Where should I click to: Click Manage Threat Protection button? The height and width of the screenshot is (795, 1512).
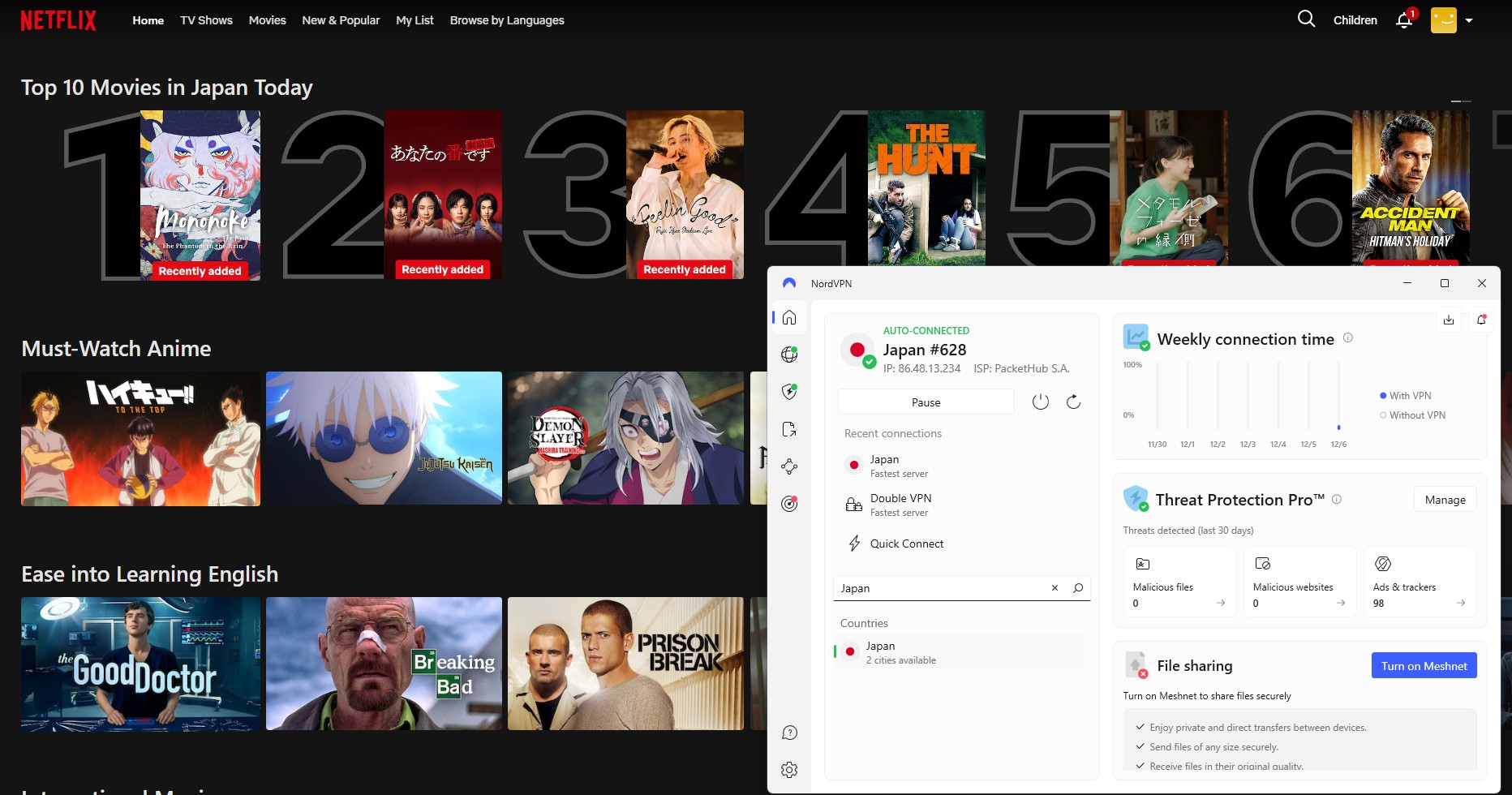1445,500
